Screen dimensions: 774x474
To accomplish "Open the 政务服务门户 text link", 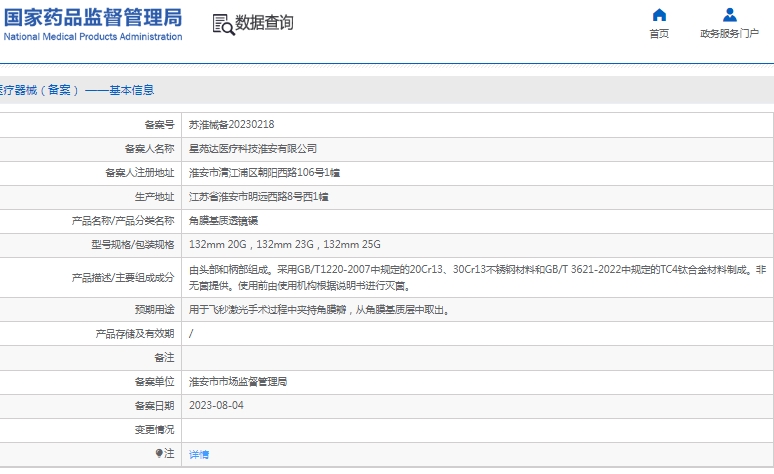I will (x=730, y=34).
